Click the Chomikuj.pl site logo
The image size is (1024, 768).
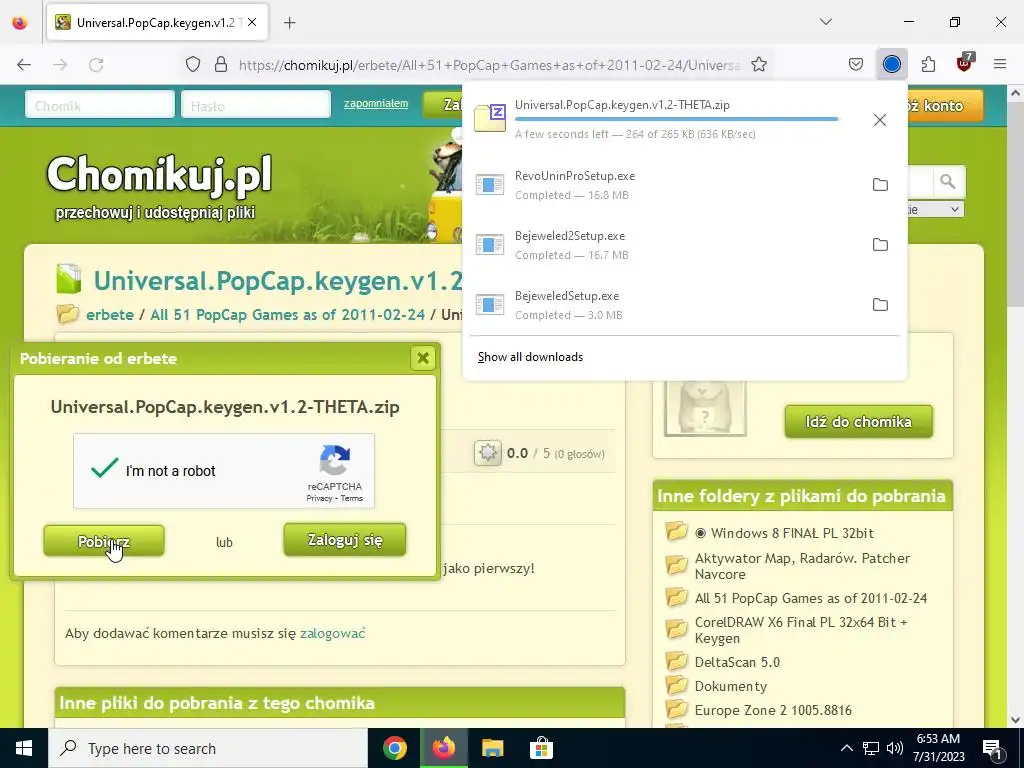(159, 186)
